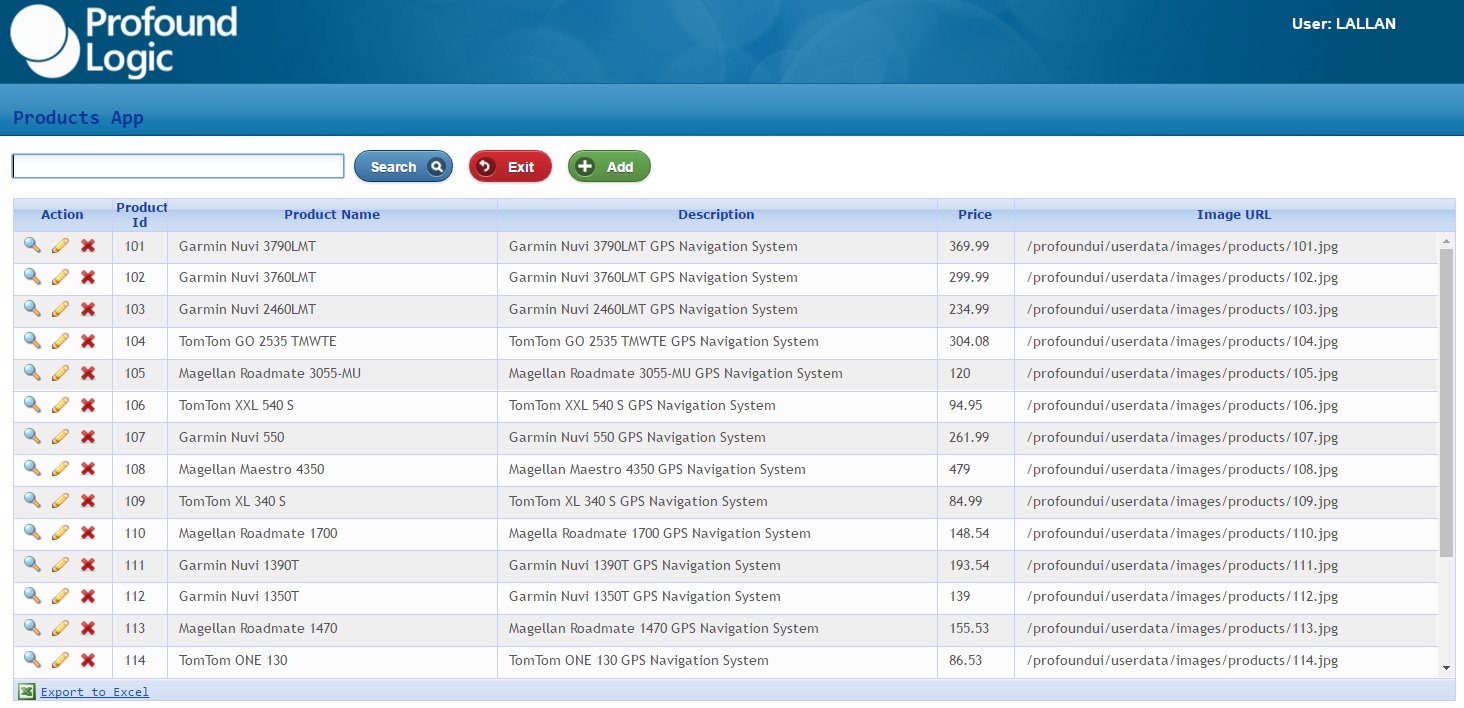This screenshot has width=1464, height=708.
Task: View details for Garmin Nuvi 3760LMT row
Action: pos(32,277)
